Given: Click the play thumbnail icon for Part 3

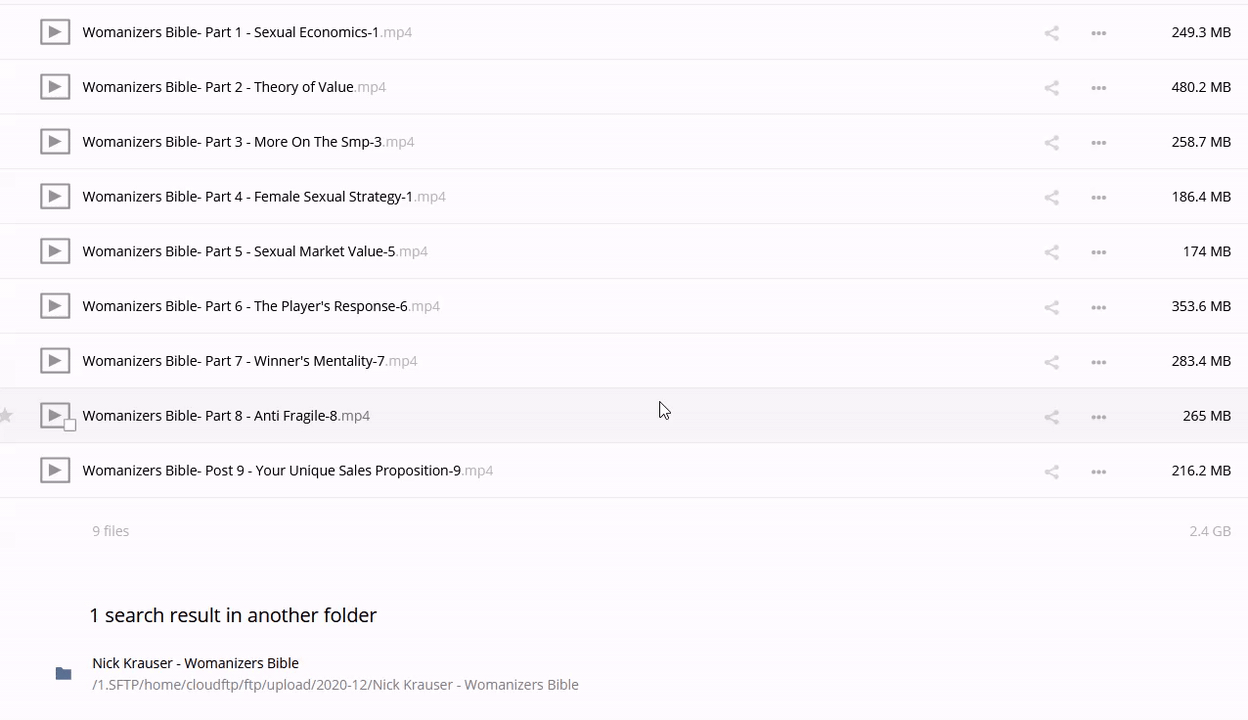Looking at the screenshot, I should click(x=55, y=142).
